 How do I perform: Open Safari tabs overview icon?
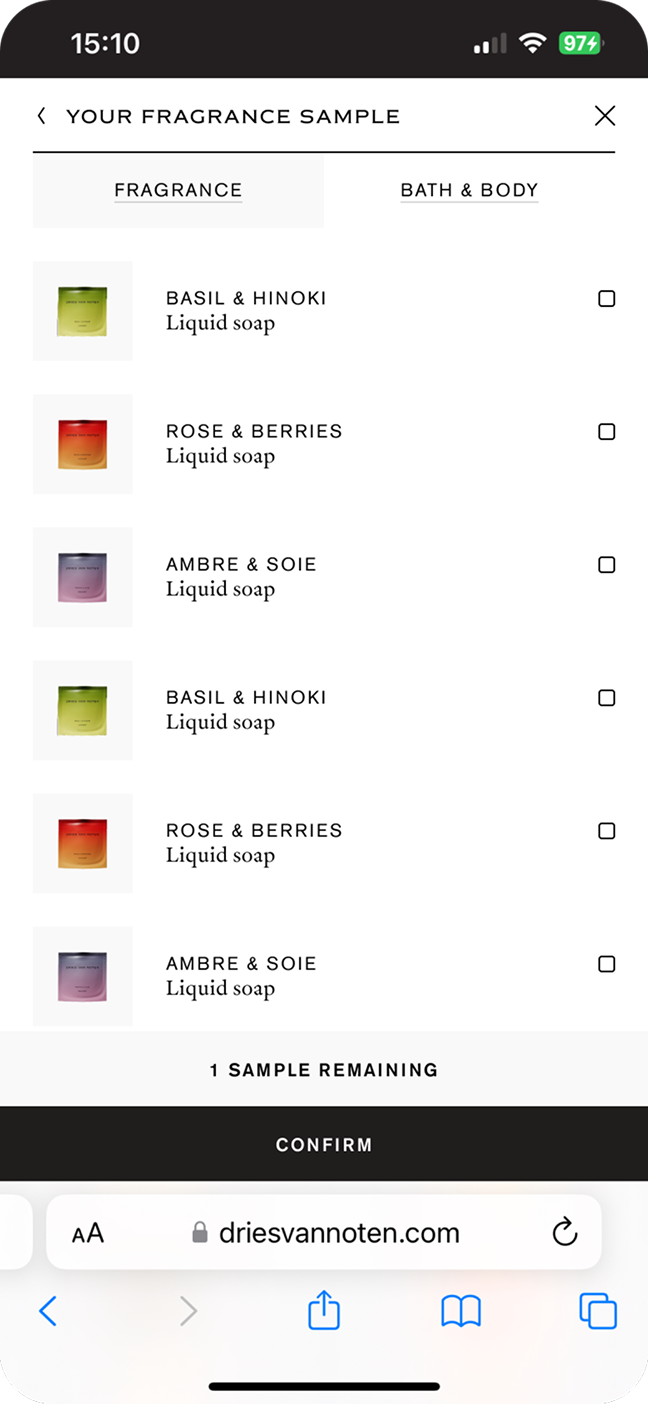click(597, 1310)
